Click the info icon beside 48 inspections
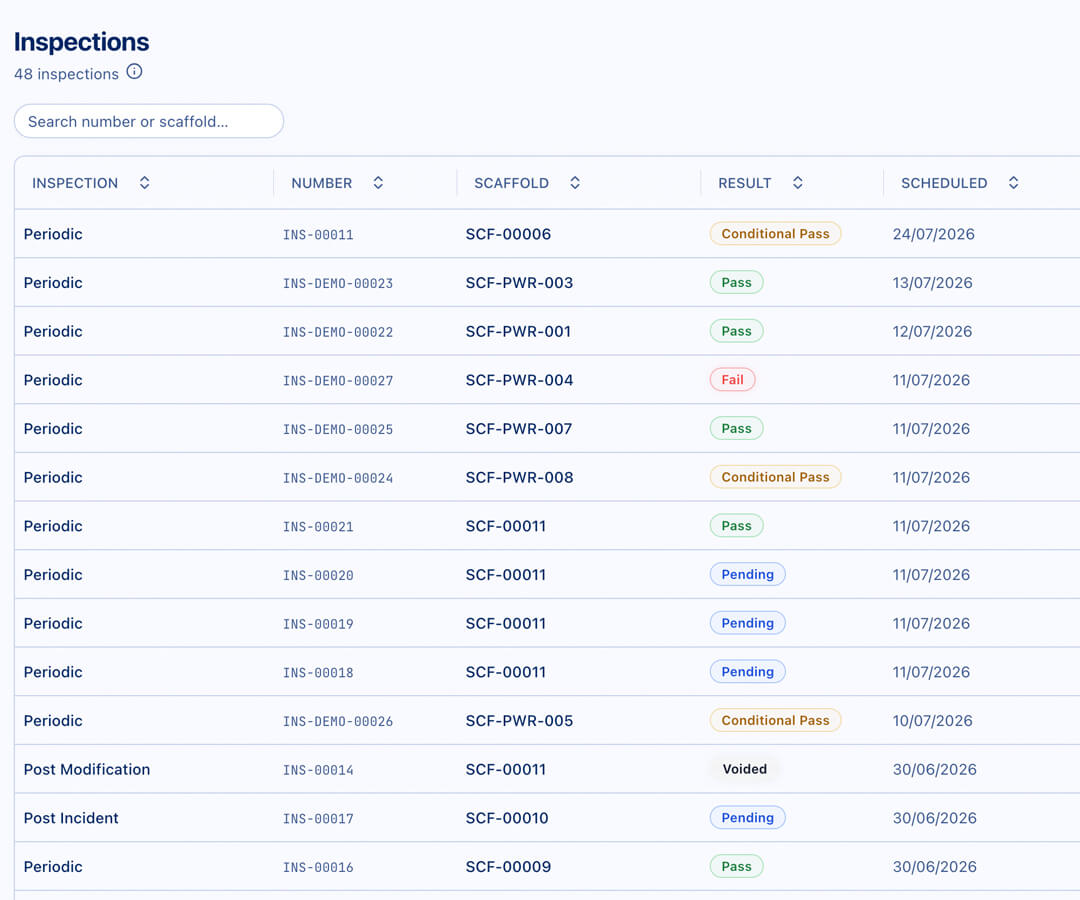 (x=134, y=72)
